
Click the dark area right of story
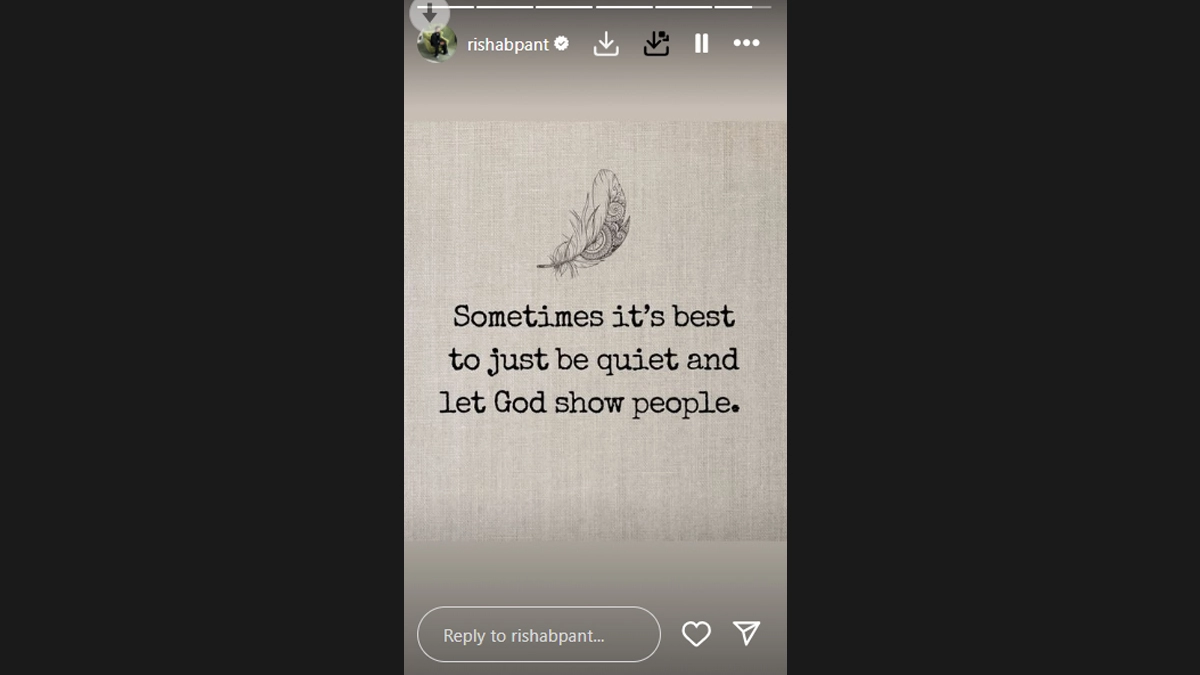pos(993,337)
